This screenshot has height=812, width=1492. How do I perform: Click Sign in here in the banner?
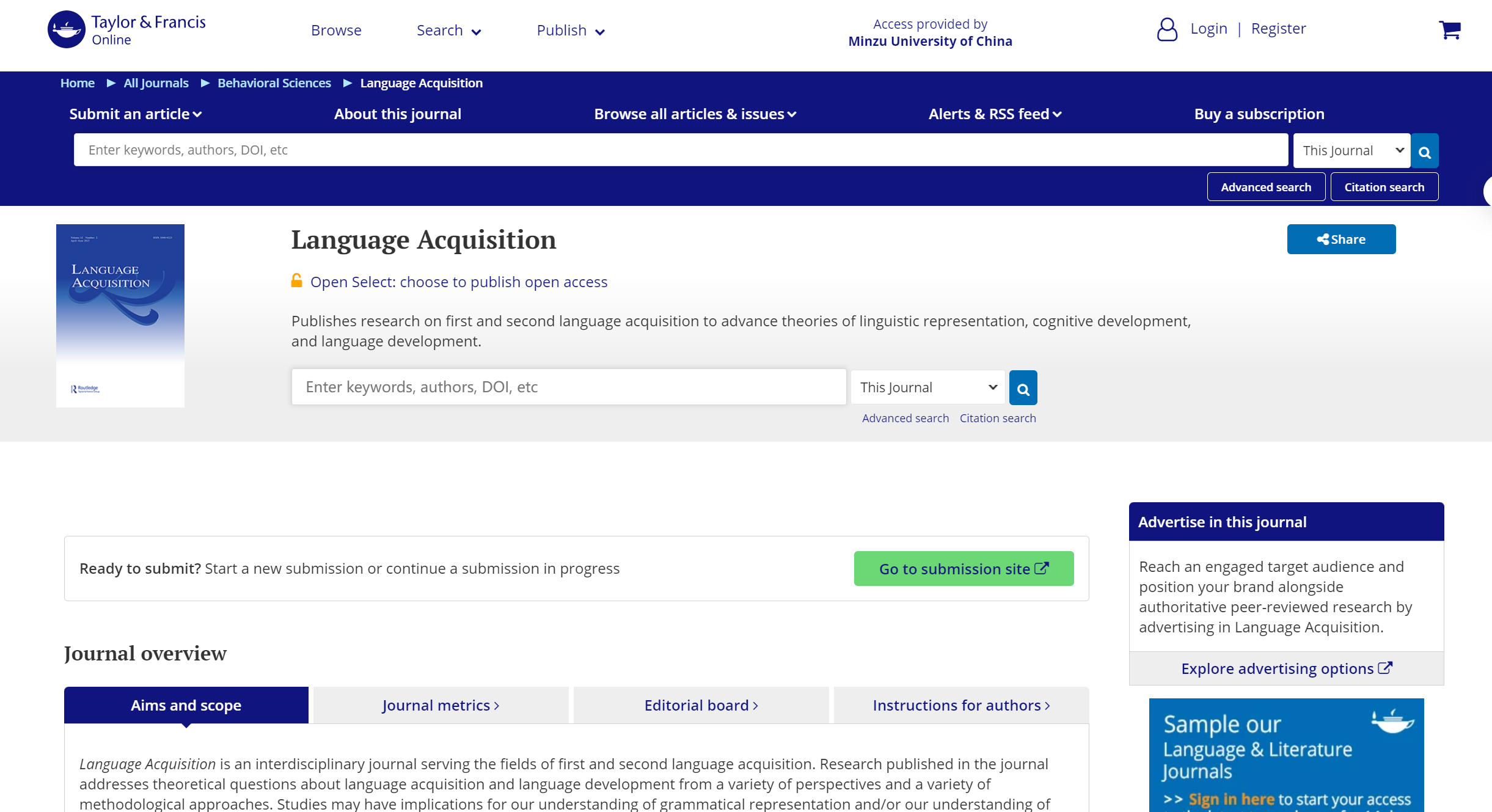tap(1231, 799)
